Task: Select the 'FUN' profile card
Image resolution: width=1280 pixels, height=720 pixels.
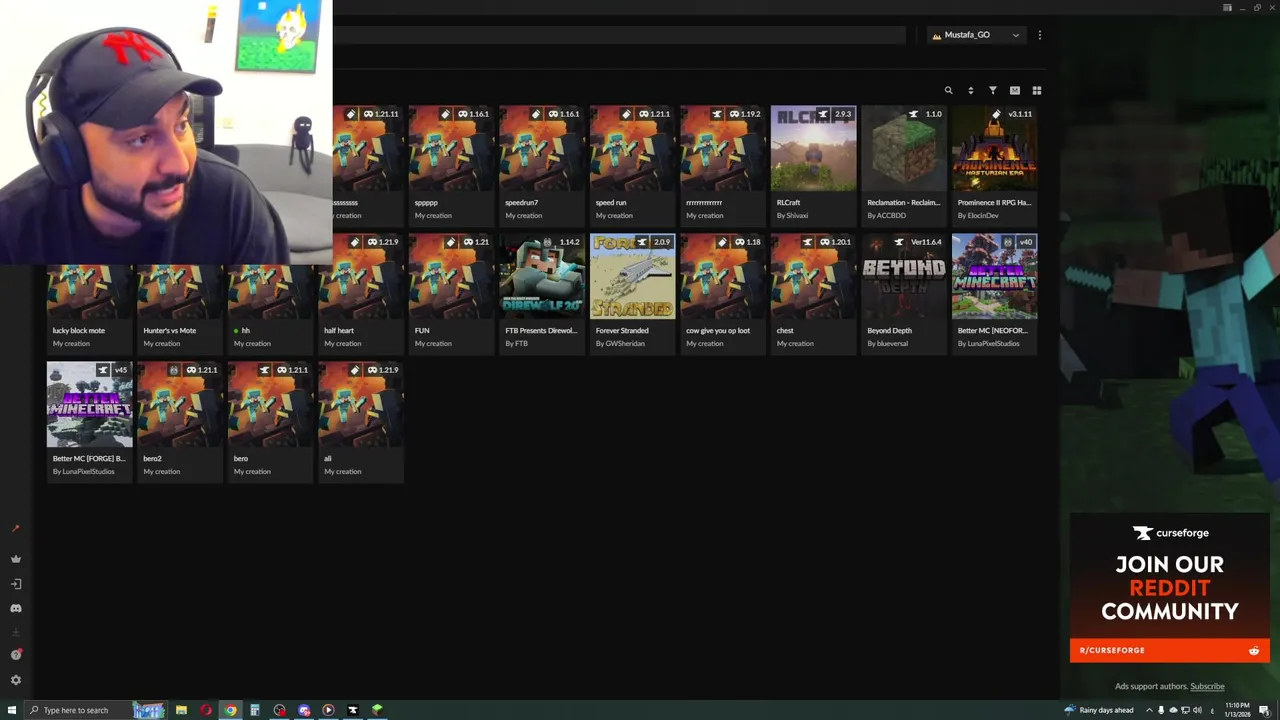Action: coord(451,293)
